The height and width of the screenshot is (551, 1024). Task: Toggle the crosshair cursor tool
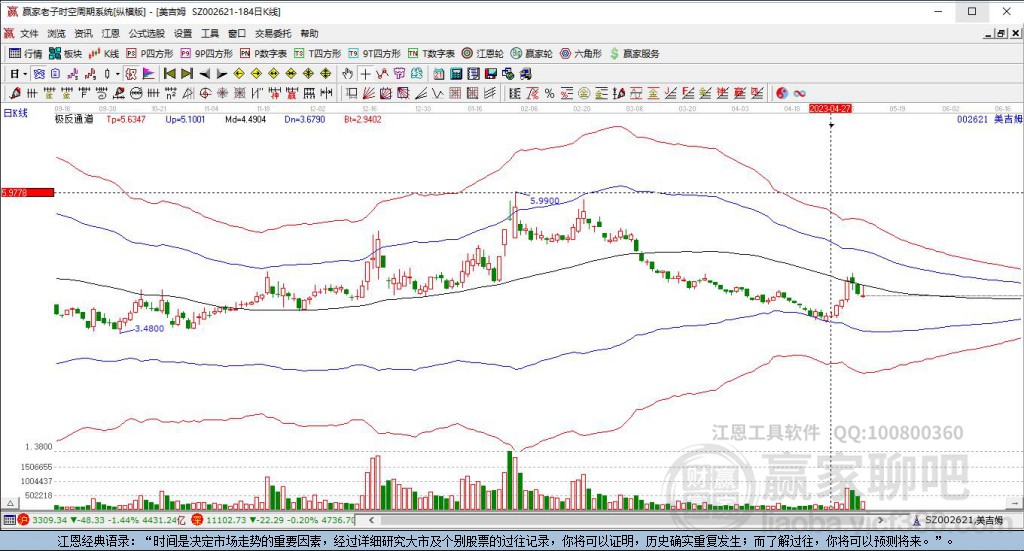365,74
